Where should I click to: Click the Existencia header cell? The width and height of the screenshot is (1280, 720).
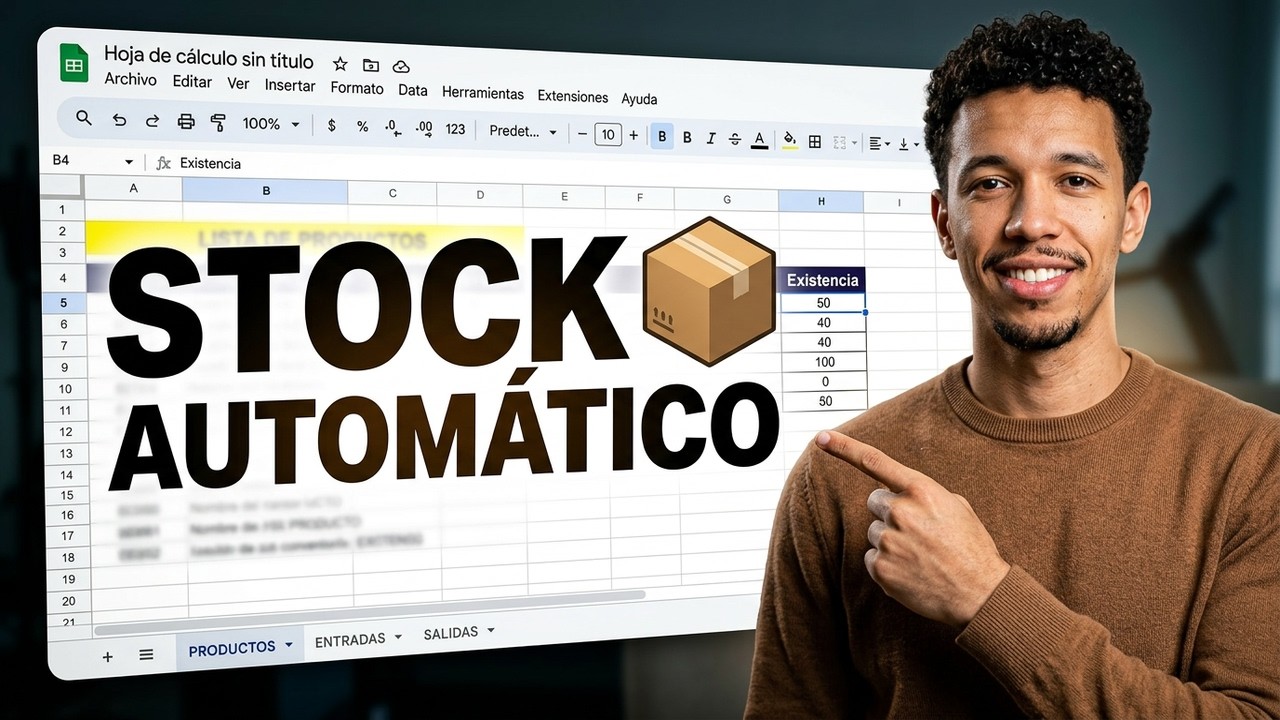pyautogui.click(x=822, y=281)
